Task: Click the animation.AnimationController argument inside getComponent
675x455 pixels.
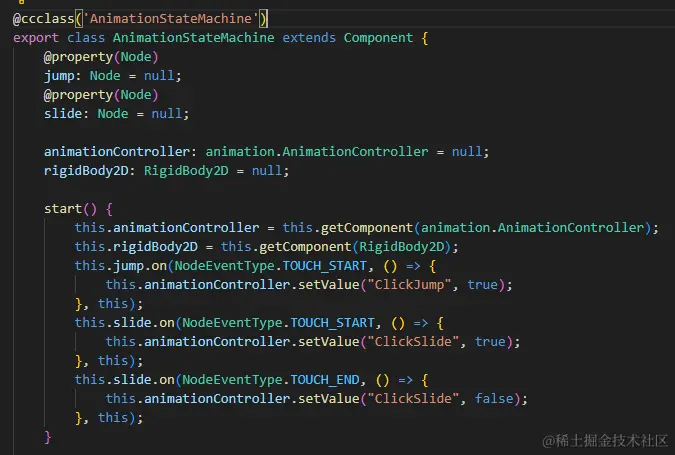Action: [532, 228]
